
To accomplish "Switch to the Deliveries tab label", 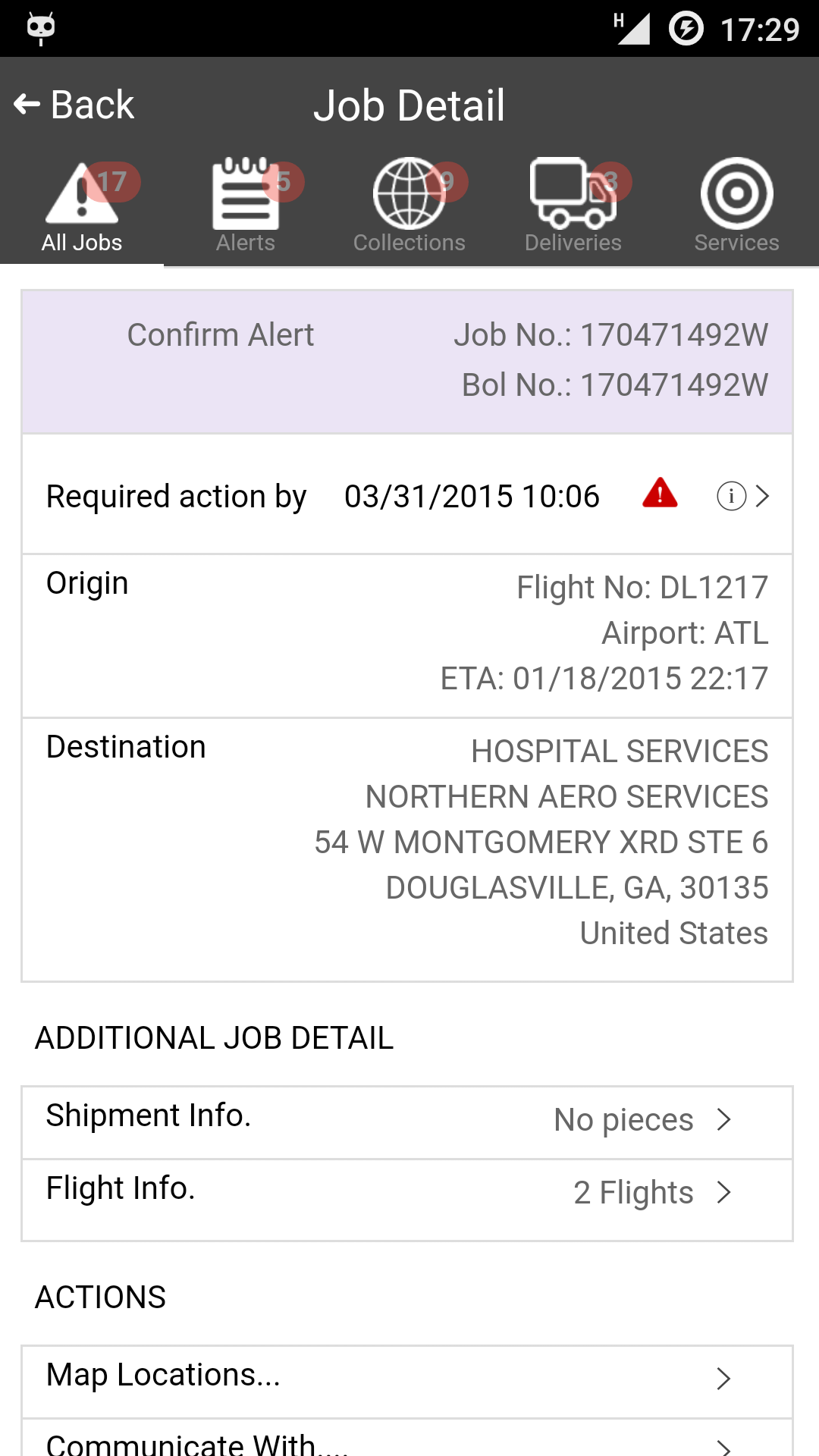I will coord(573,243).
